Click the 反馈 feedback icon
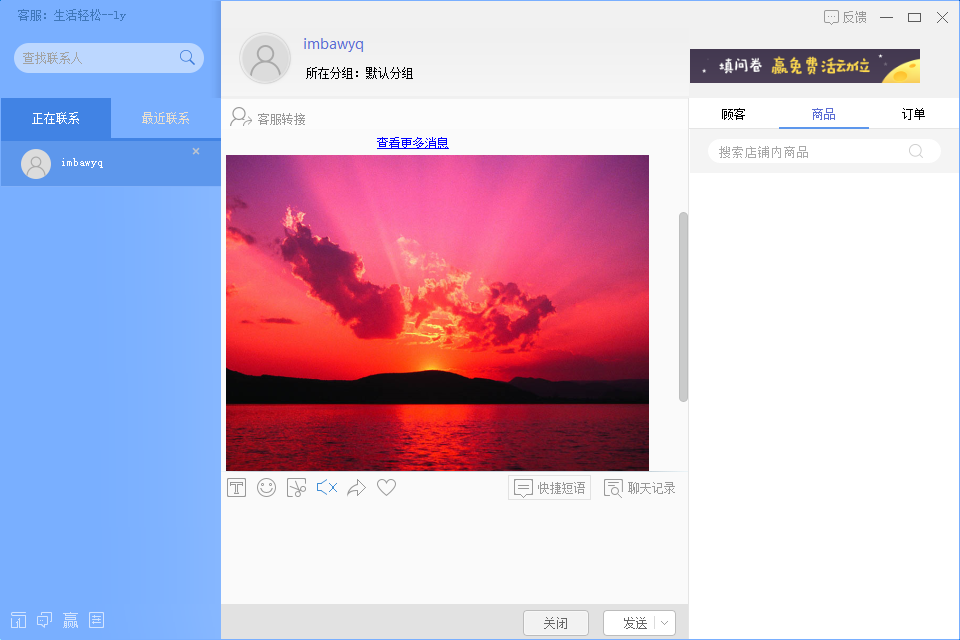Viewport: 960px width, 640px height. 845,17
